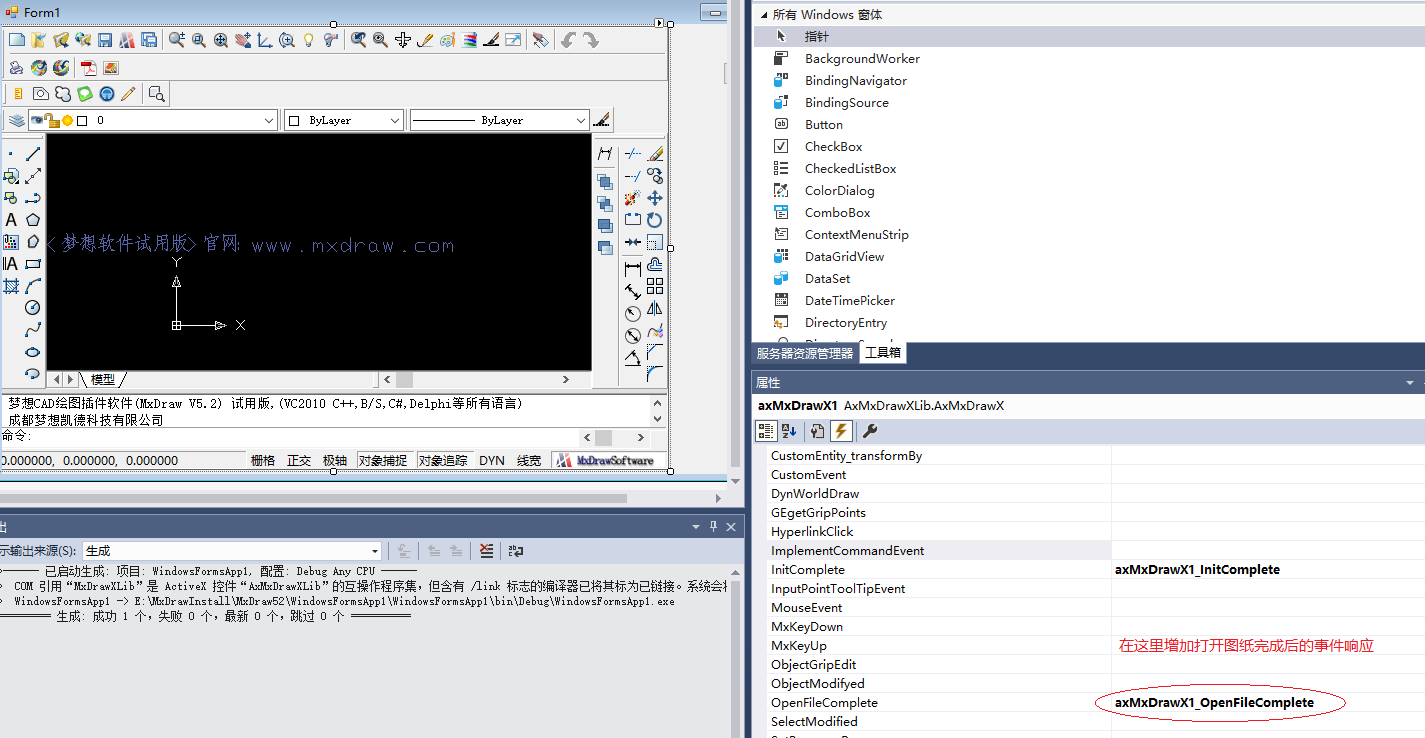Switch to 服务器资源管理器 tab
This screenshot has height=738, width=1425.
coord(804,353)
